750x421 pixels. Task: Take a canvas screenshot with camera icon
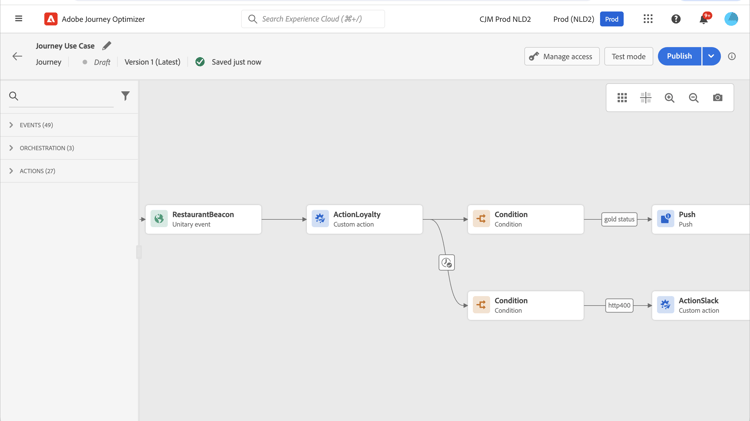pyautogui.click(x=718, y=98)
